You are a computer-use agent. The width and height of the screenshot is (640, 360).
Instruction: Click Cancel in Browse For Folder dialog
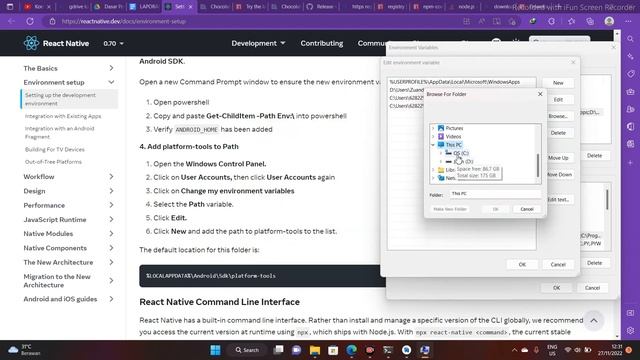527,209
